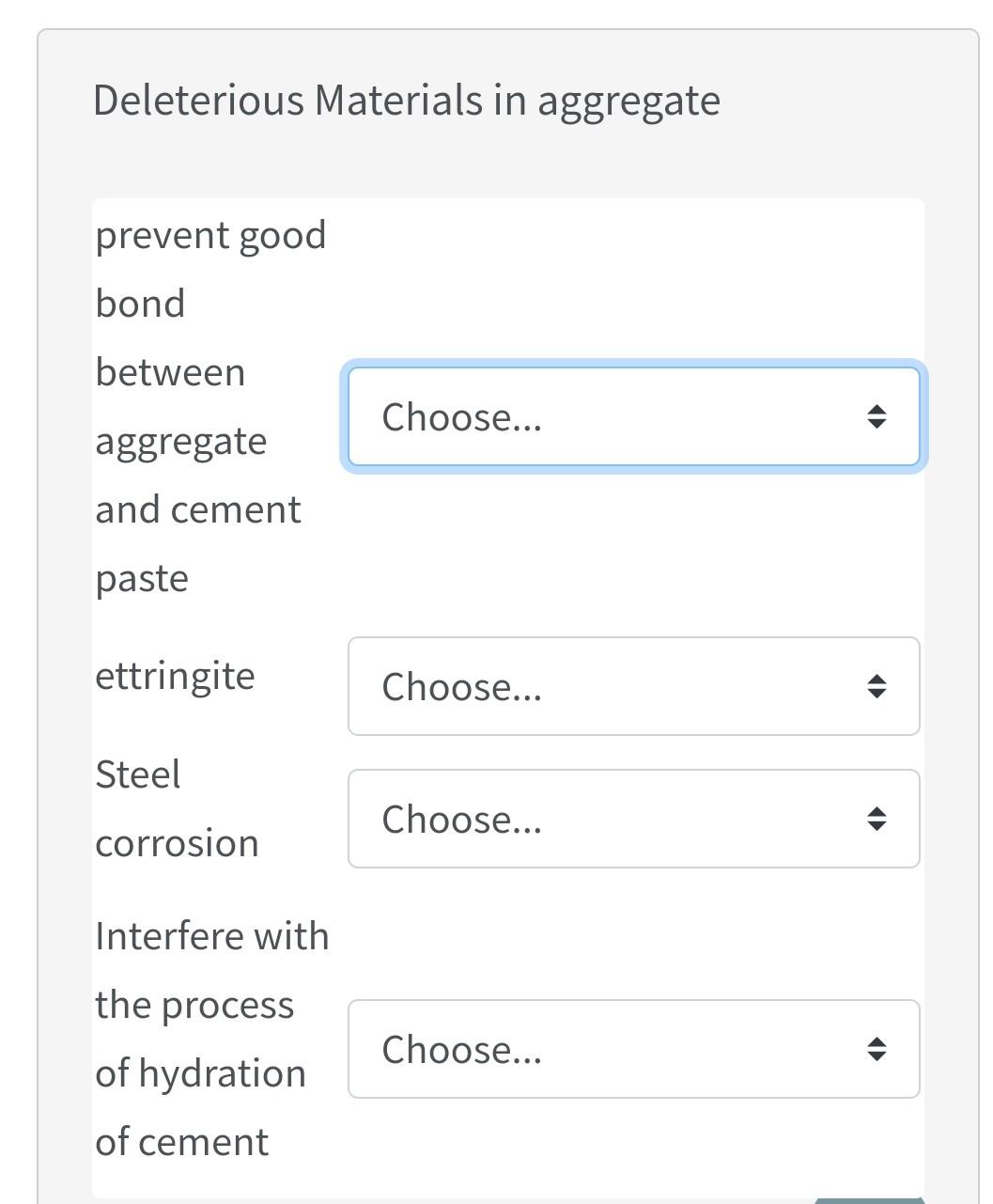Click the Deleterious Materials in aggregate heading
This screenshot has width=993, height=1204.
(x=406, y=99)
